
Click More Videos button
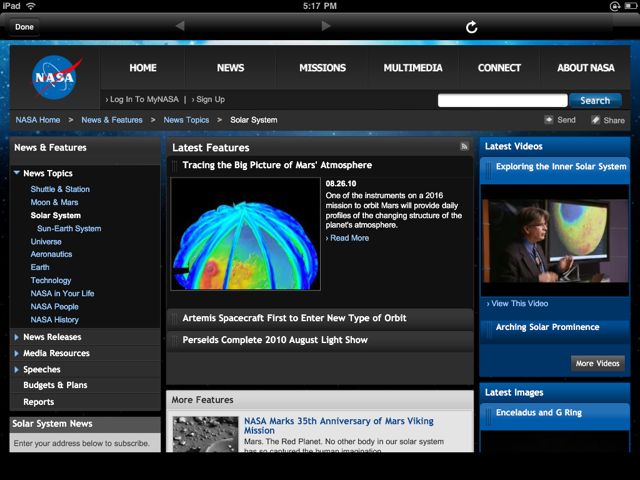point(598,363)
